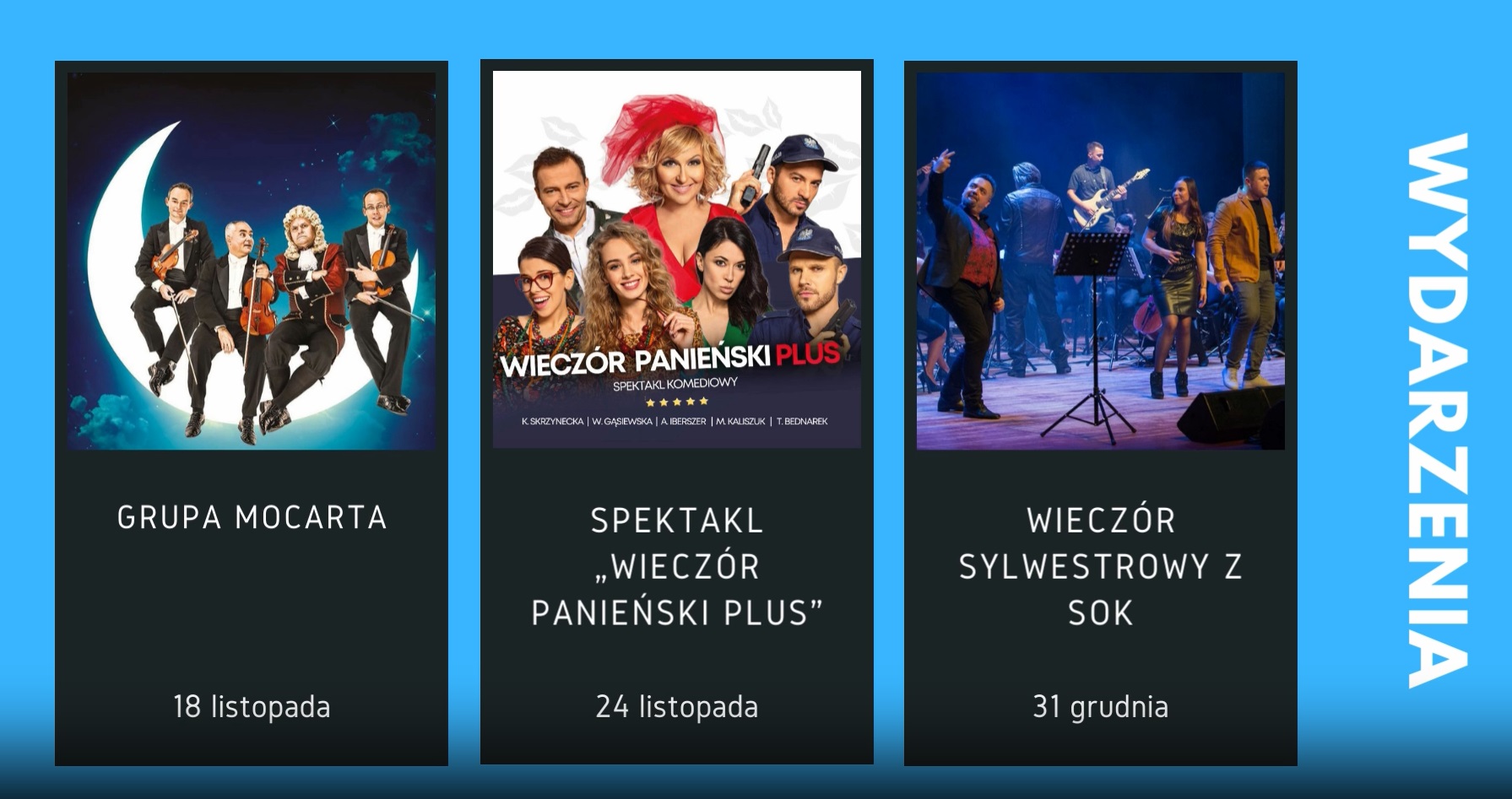Screen dimensions: 1512x799
Task: Click the cast names line on poster
Action: coord(675,421)
